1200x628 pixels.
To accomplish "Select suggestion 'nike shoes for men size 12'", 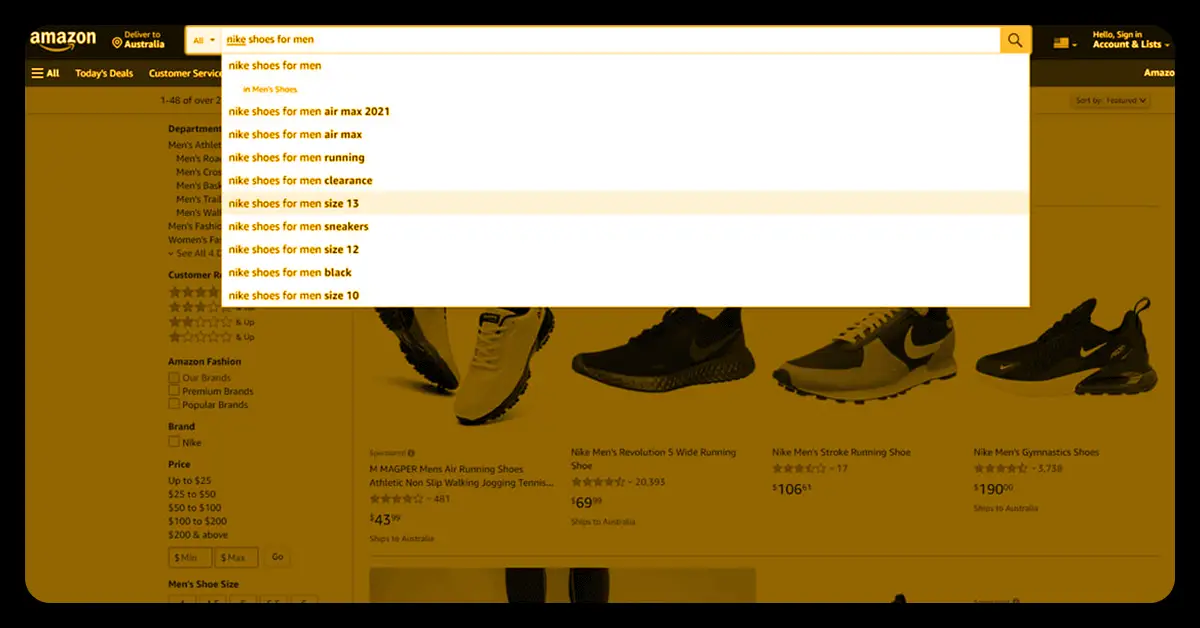I will [626, 249].
